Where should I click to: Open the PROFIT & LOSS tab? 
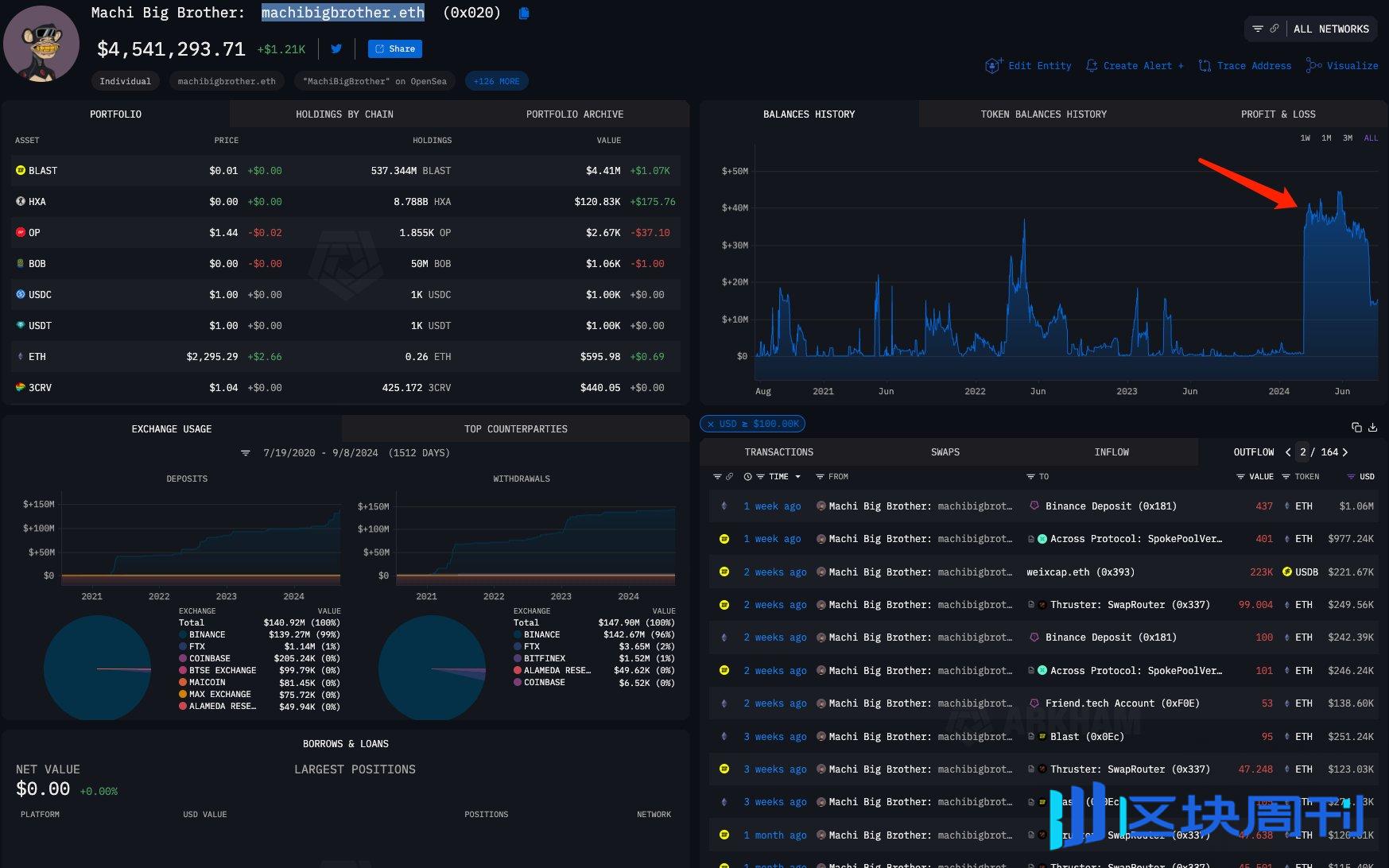pyautogui.click(x=1278, y=114)
